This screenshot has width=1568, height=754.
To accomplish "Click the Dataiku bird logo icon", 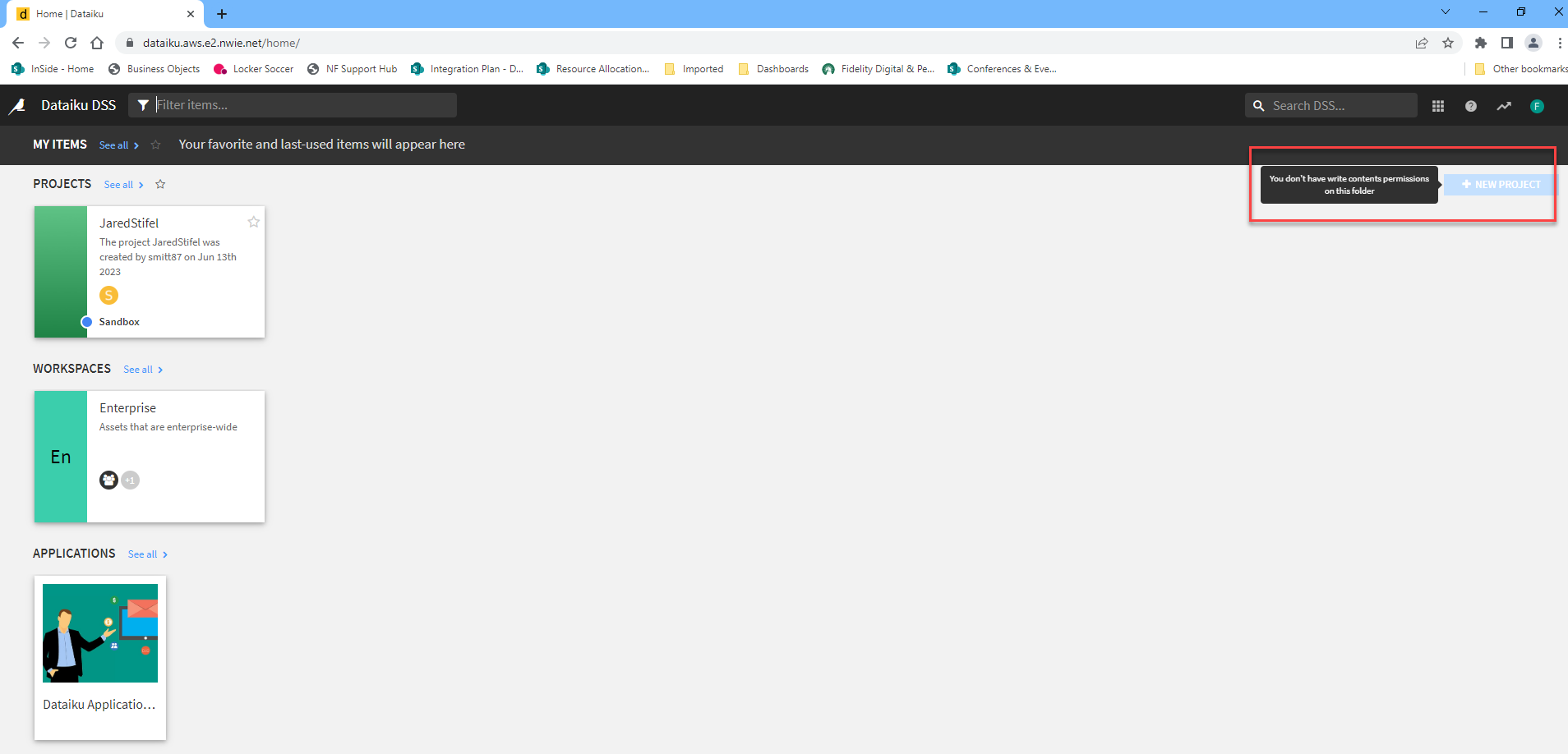I will point(17,106).
